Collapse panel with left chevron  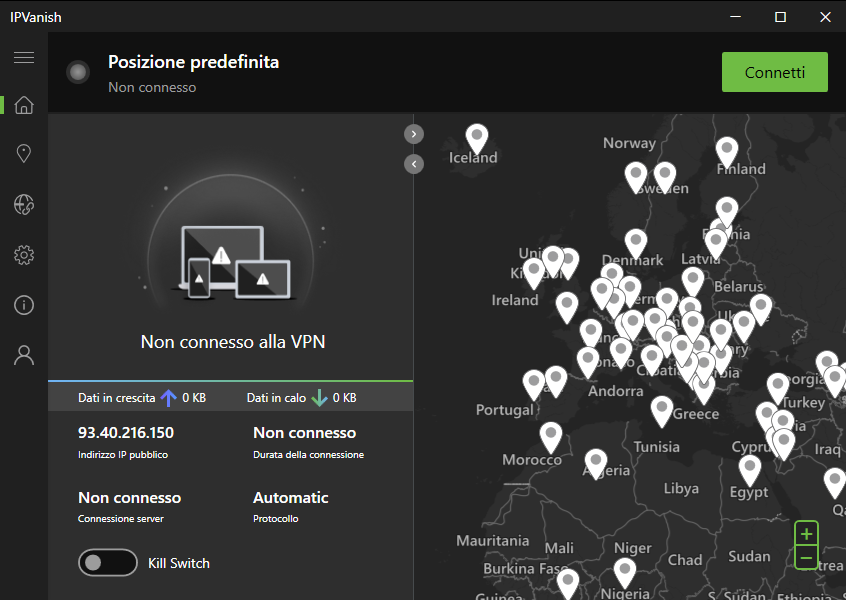point(414,163)
